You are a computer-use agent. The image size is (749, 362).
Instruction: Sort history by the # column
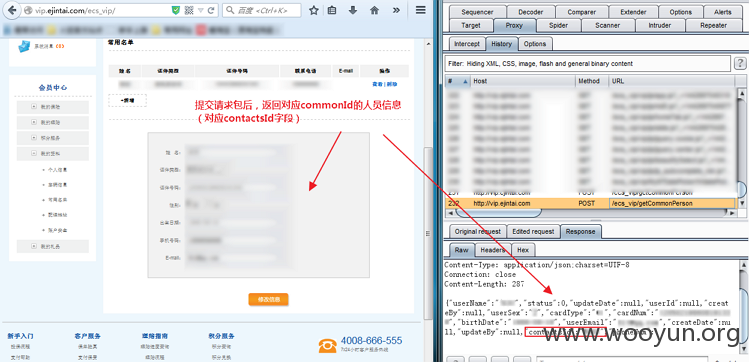pyautogui.click(x=458, y=81)
